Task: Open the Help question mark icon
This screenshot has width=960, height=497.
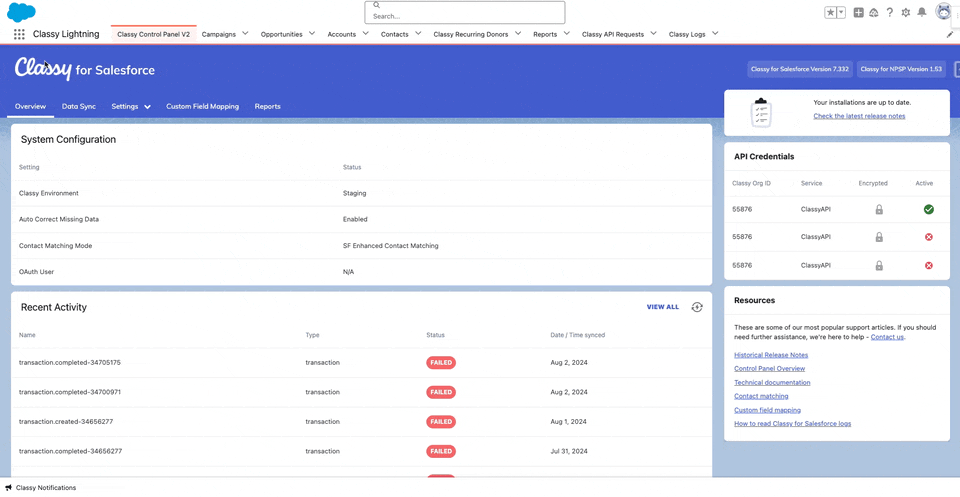Action: coord(890,12)
